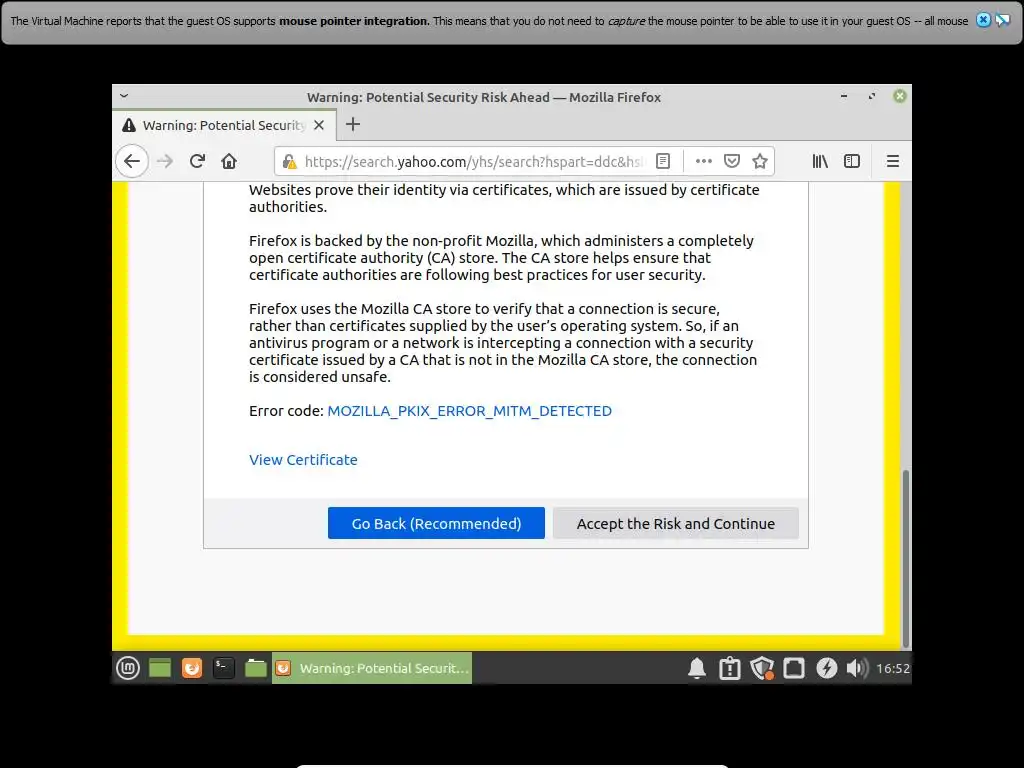
Task: Open the Library bookshelf icon
Action: 820,161
